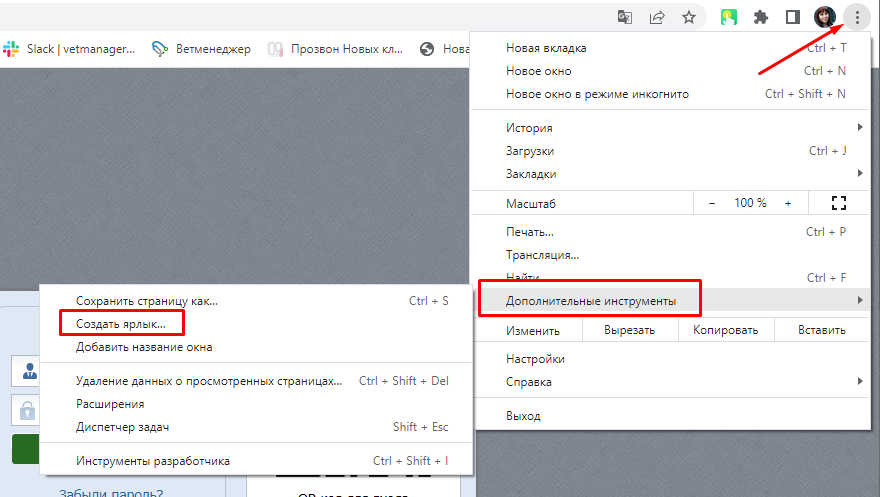Click the three-dot Chrome menu button

(x=857, y=17)
